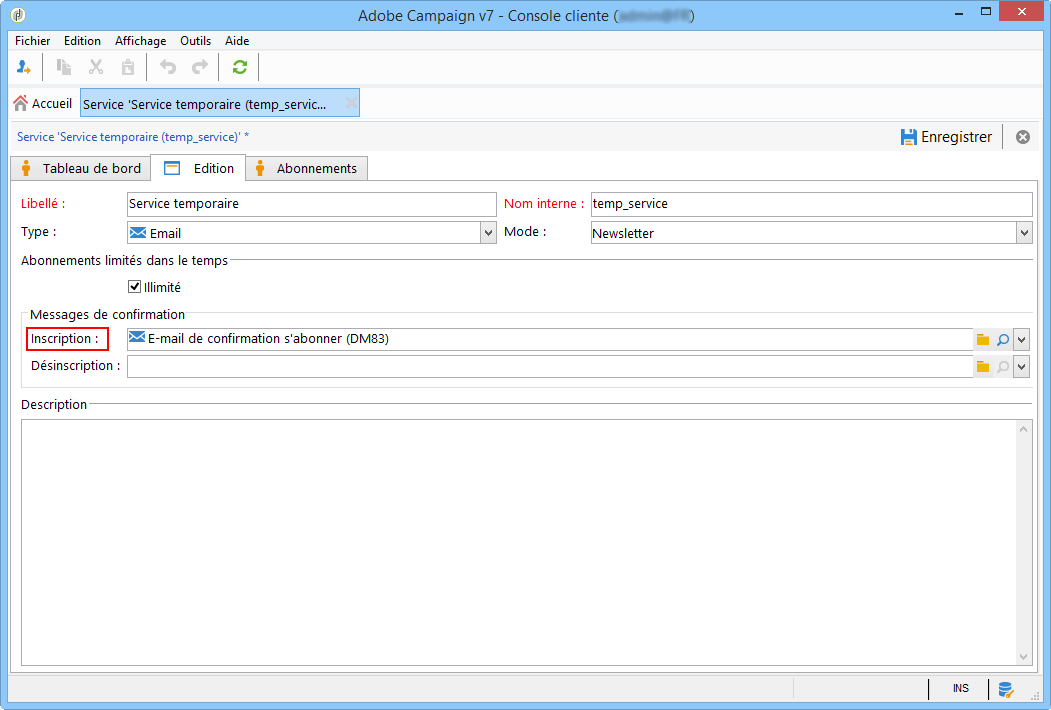Screen dimensions: 1051x710
Task: Click the Désinscription message field
Action: pos(550,366)
